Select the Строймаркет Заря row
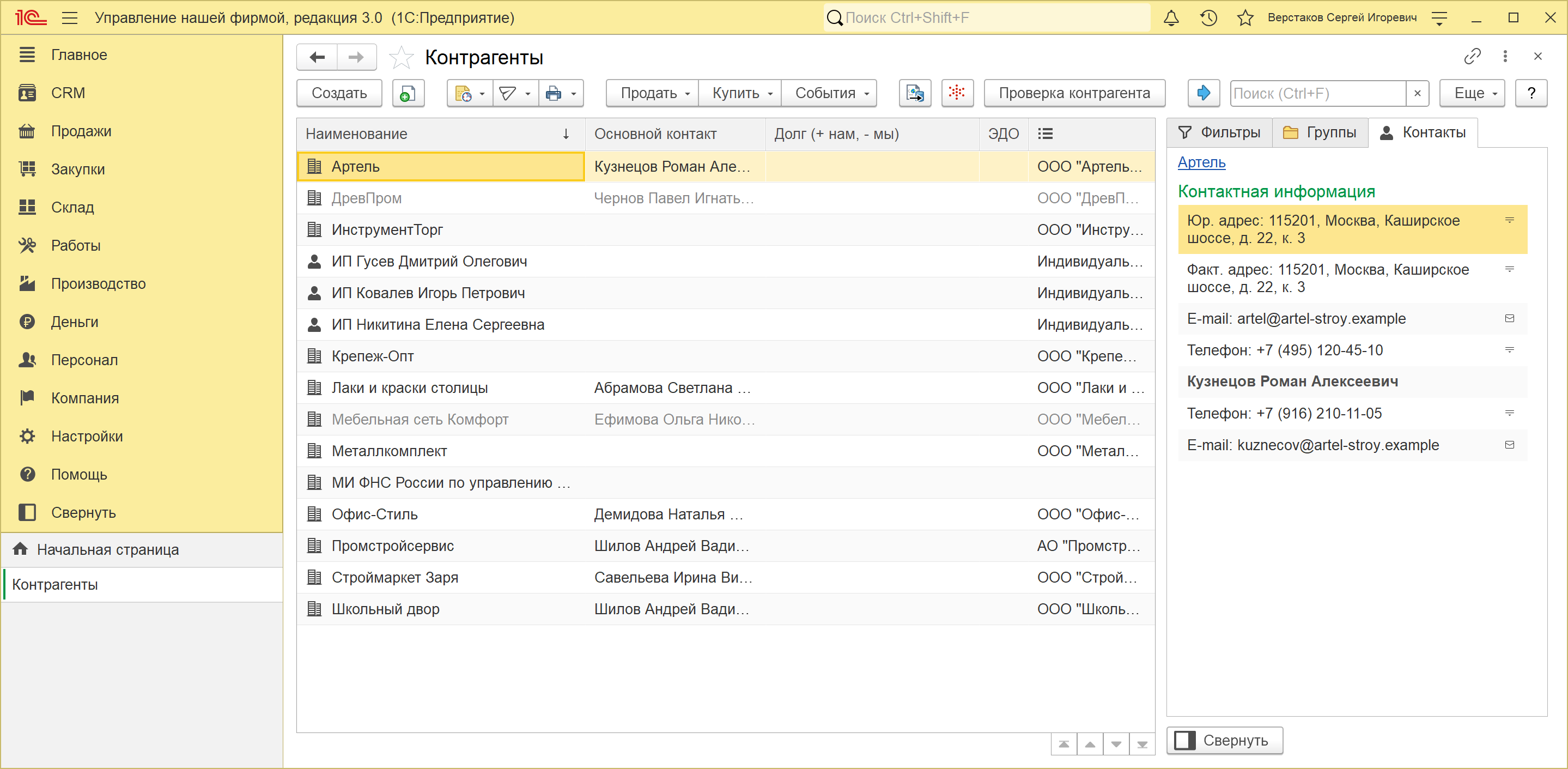Screen dimensions: 1568x769 click(x=726, y=578)
